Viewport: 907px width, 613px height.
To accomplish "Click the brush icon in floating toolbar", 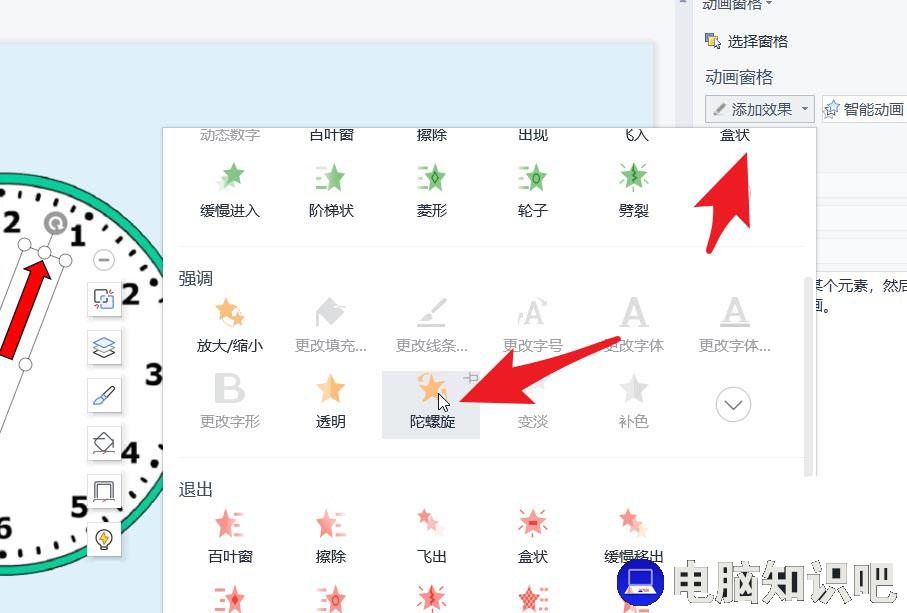I will point(104,396).
